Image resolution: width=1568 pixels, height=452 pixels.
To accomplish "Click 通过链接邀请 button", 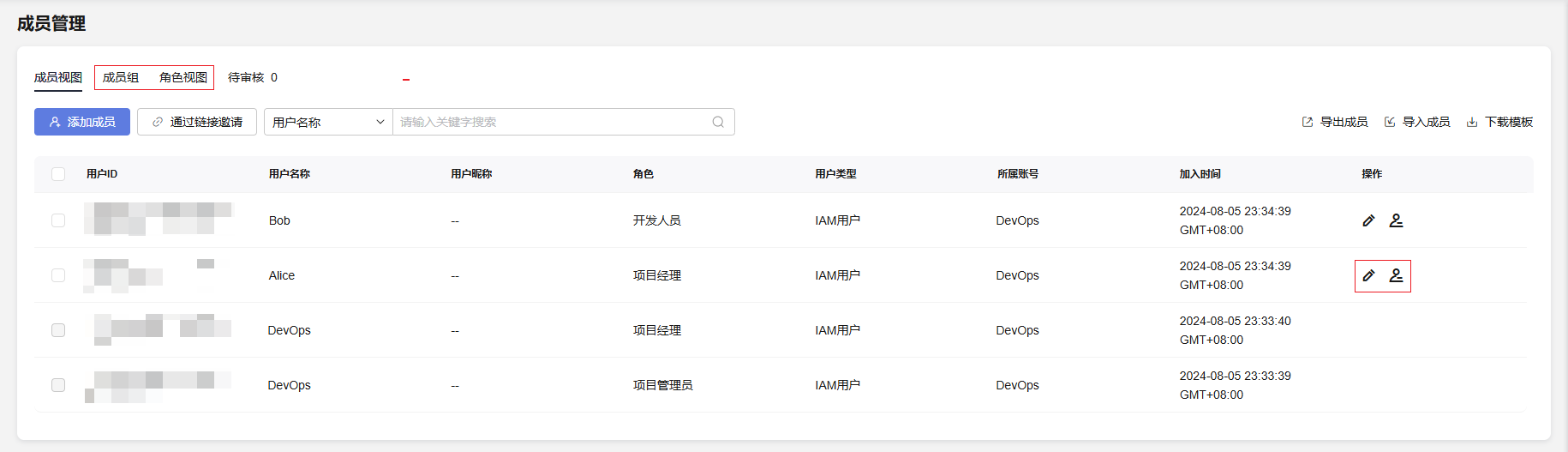I will [197, 122].
